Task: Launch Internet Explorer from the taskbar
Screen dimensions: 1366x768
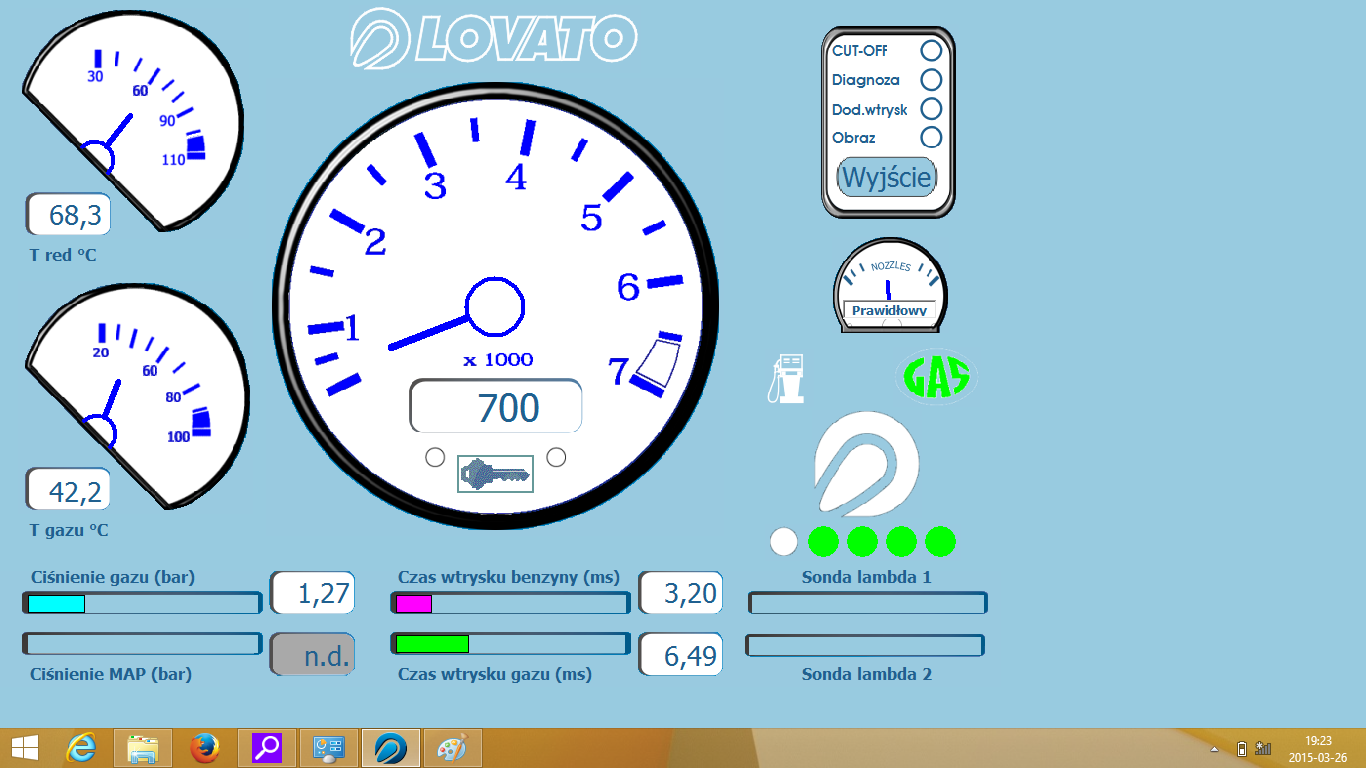Action: pyautogui.click(x=81, y=748)
